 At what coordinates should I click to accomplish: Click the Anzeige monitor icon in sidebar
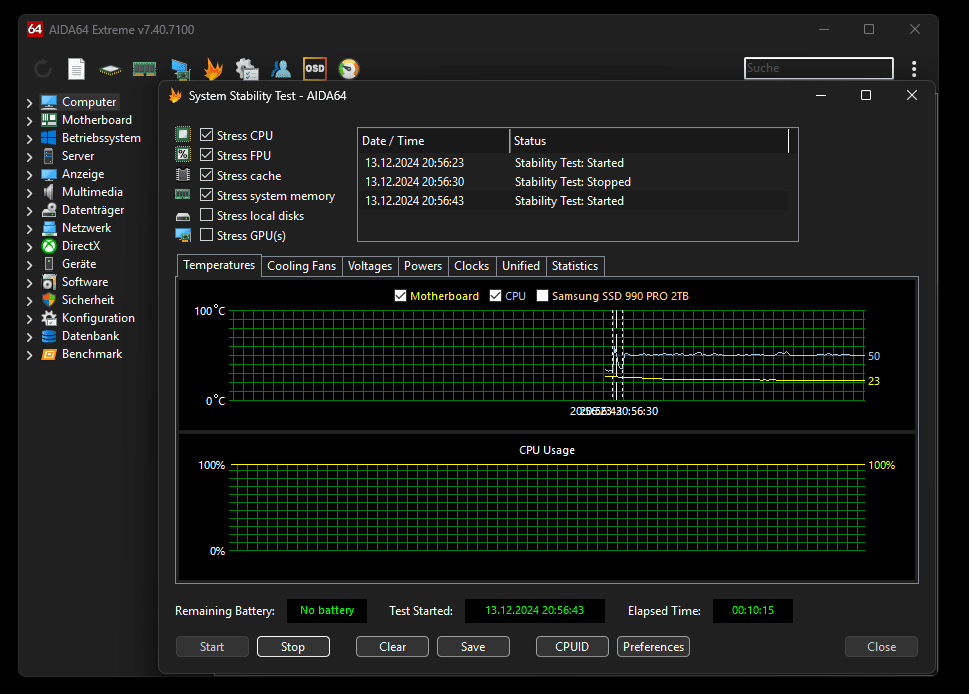pyautogui.click(x=49, y=174)
